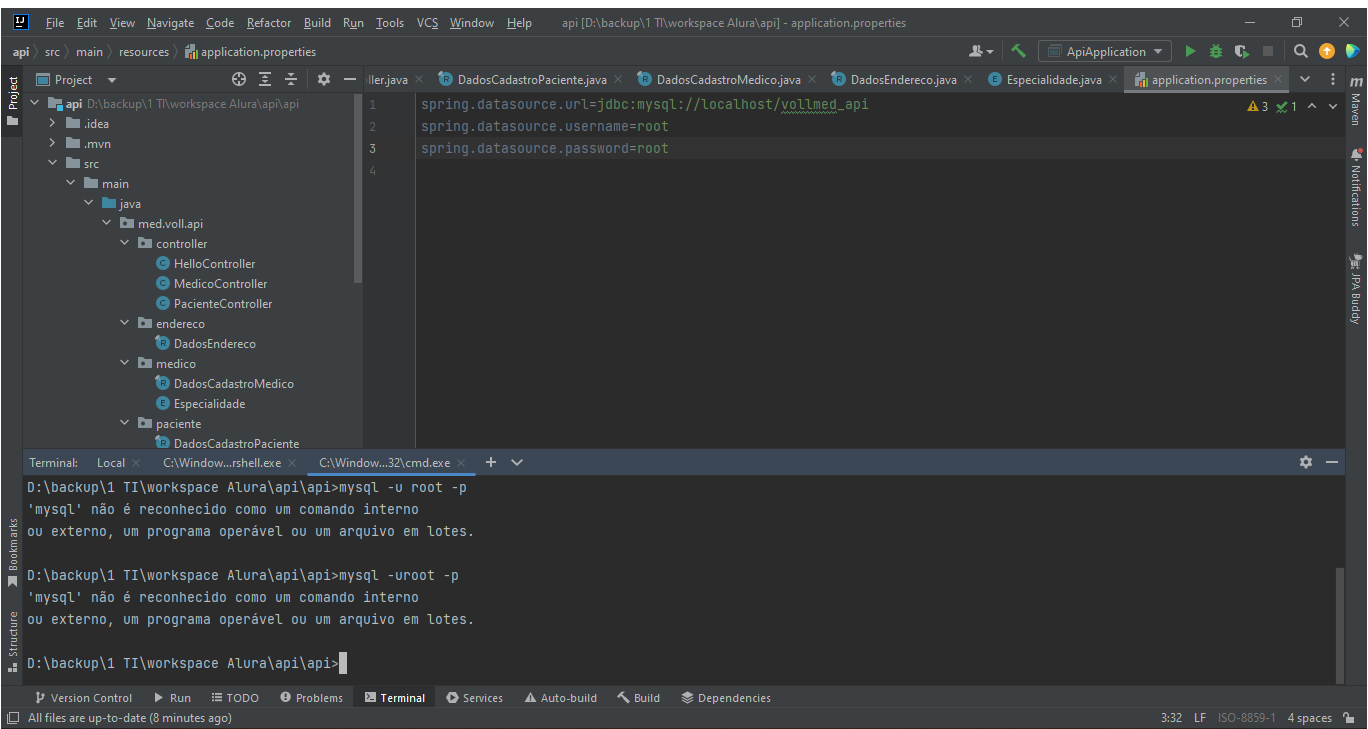Expand the .idea folder
The width and height of the screenshot is (1368, 729).
pyautogui.click(x=53, y=123)
